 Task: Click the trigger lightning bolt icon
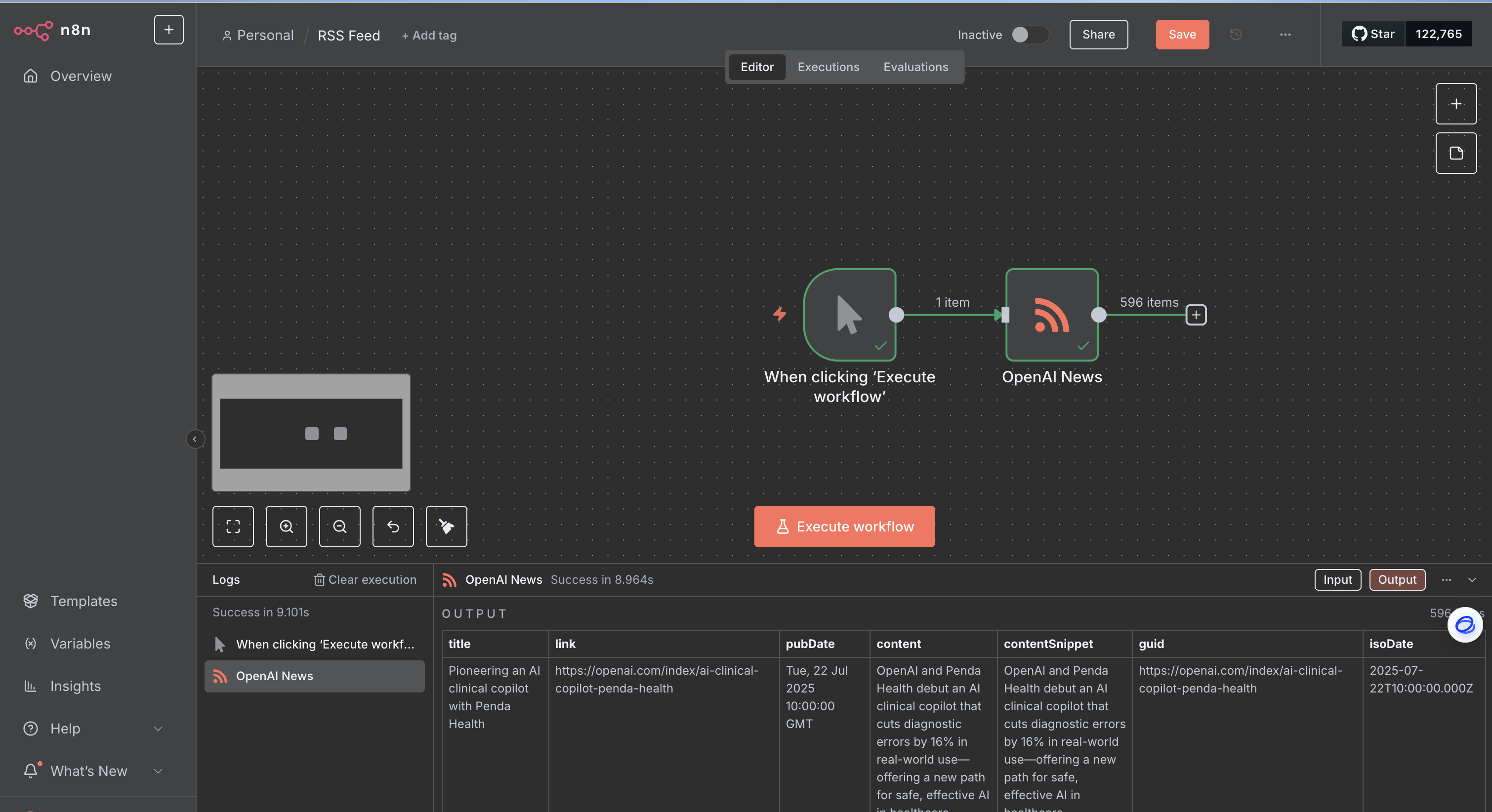(780, 314)
